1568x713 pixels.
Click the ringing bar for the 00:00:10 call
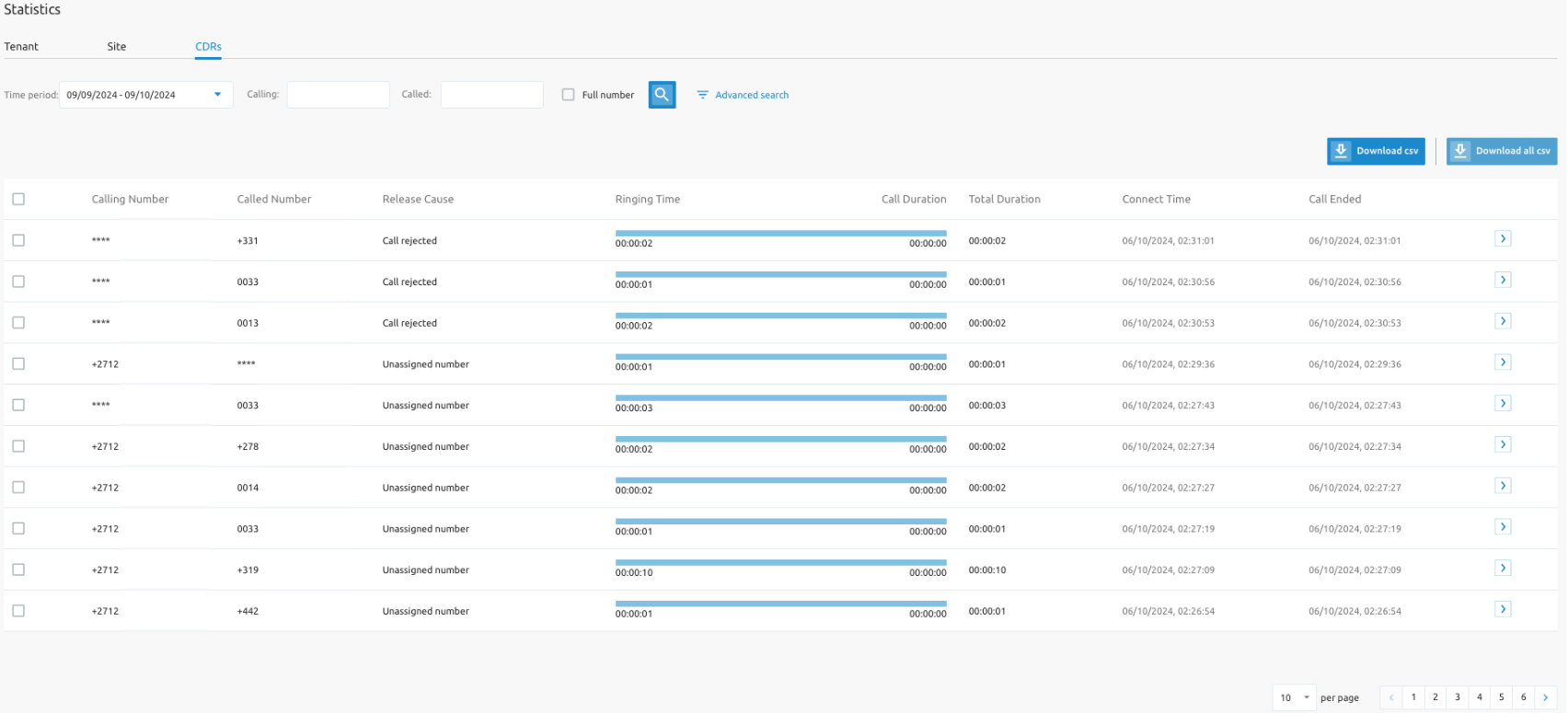(x=780, y=562)
